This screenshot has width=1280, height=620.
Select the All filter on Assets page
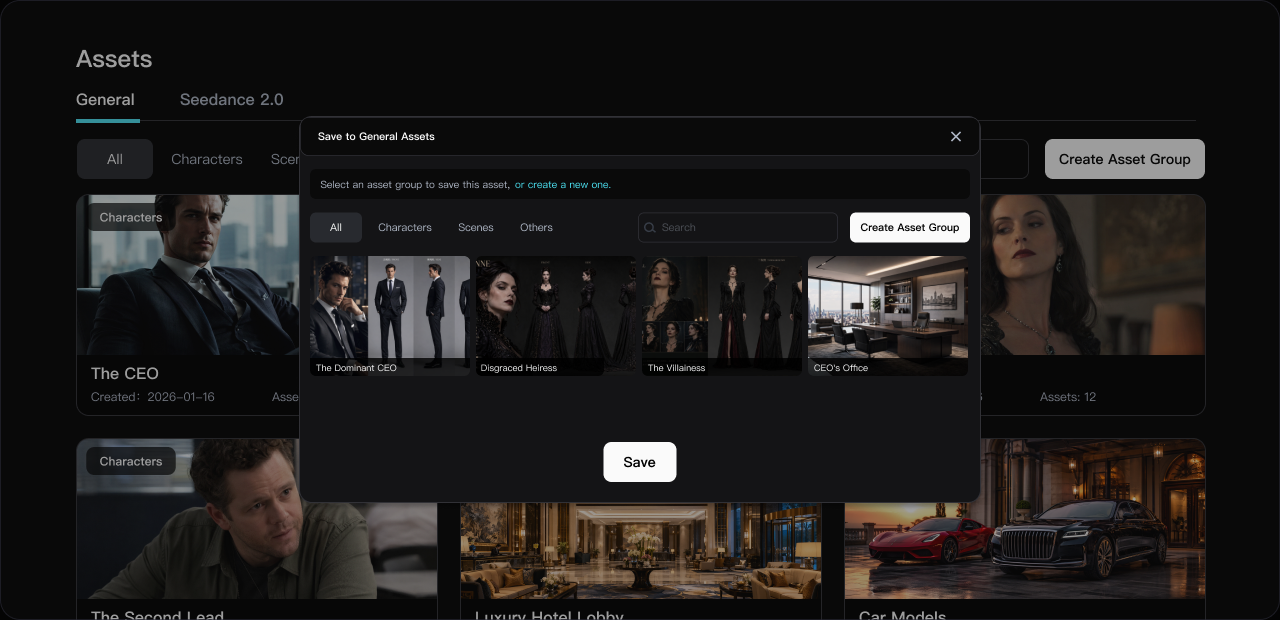pyautogui.click(x=115, y=159)
